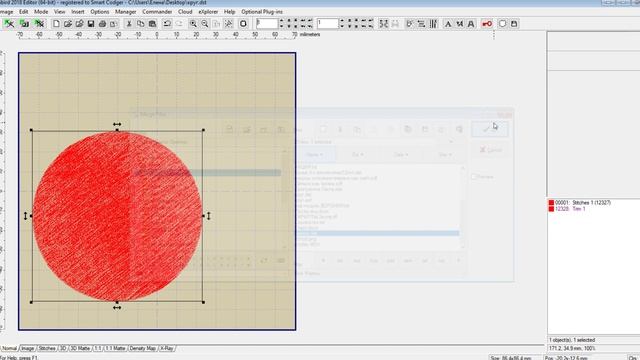The image size is (640, 360).
Task: Click the New file icon in toolbar
Action: pos(56,24)
